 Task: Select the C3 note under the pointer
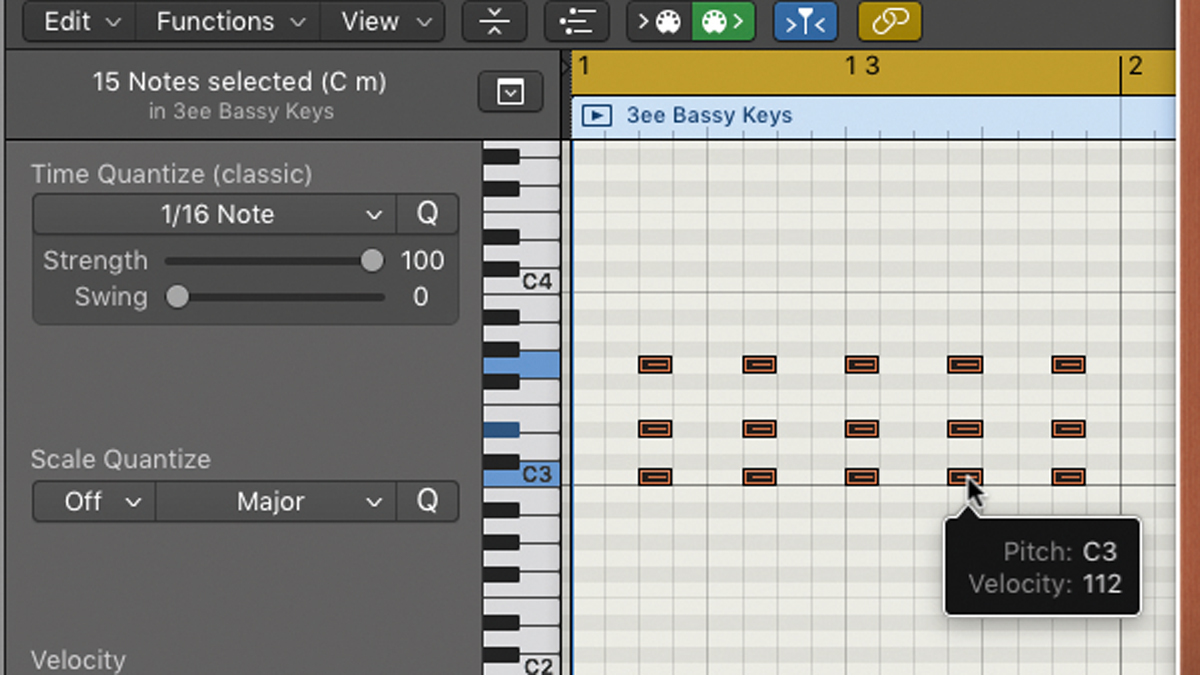[x=965, y=477]
